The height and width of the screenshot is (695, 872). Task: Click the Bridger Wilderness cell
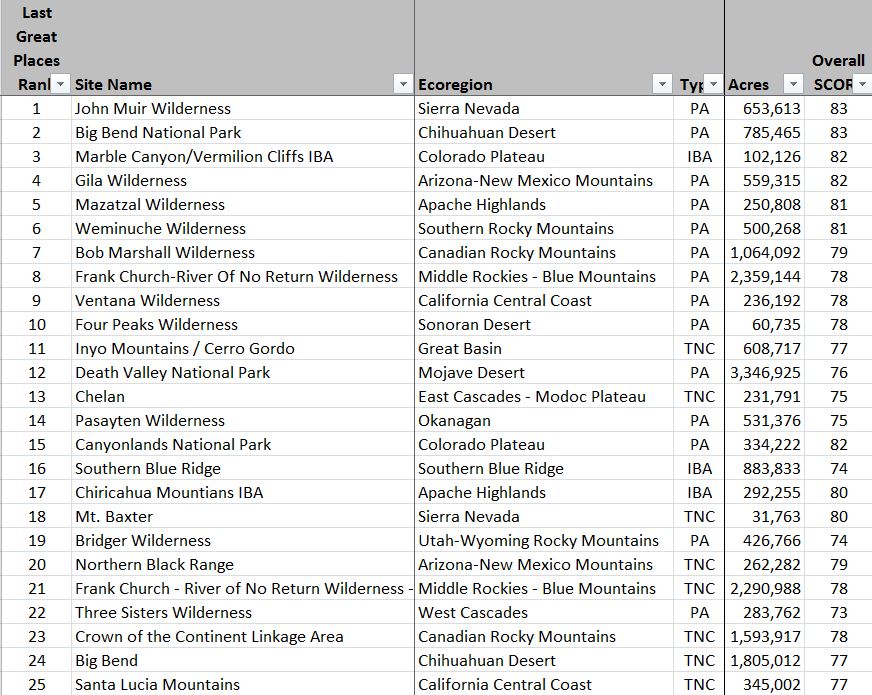tap(242, 540)
